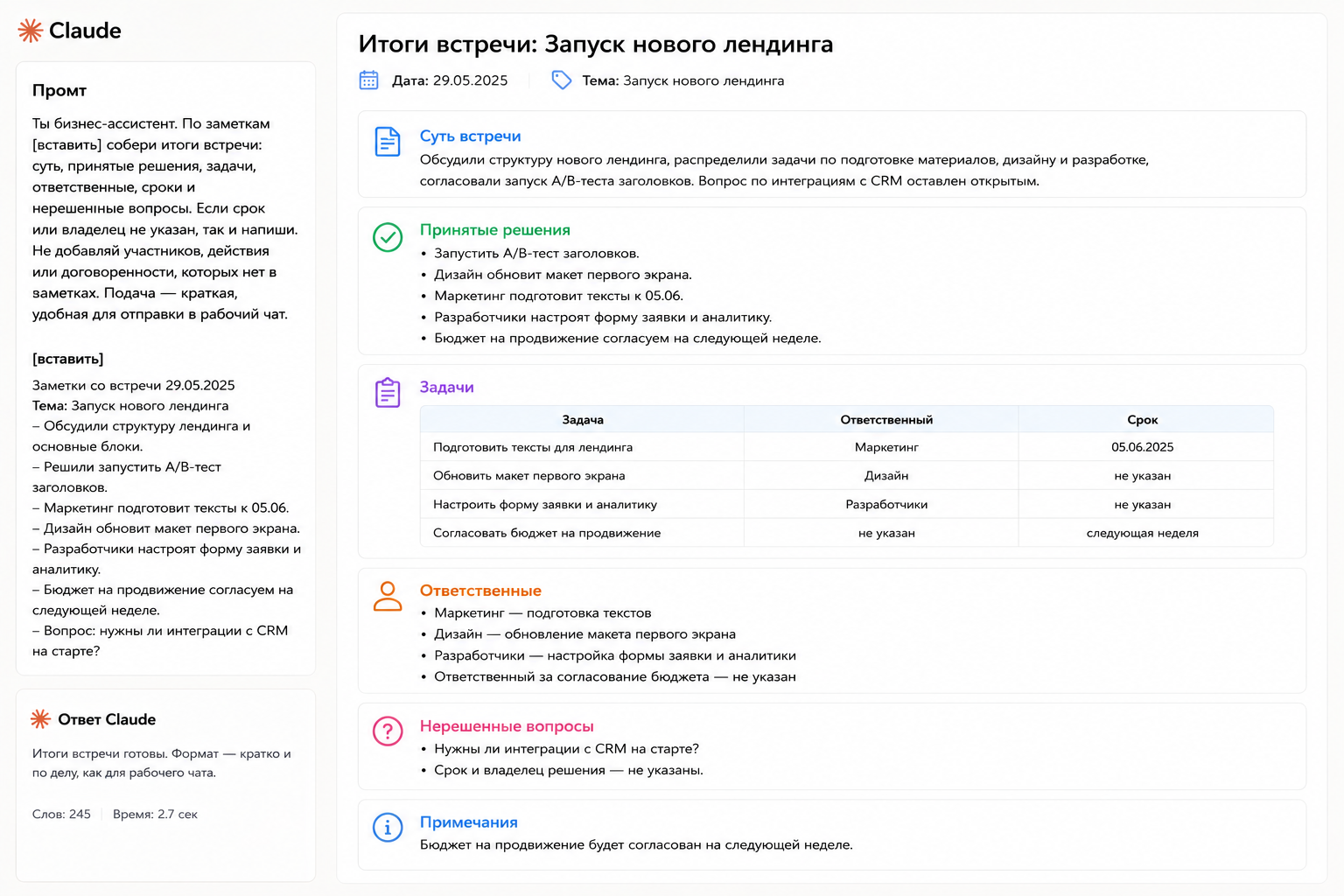This screenshot has width=1344, height=896.
Task: Select the Ответственный column header
Action: click(x=886, y=420)
